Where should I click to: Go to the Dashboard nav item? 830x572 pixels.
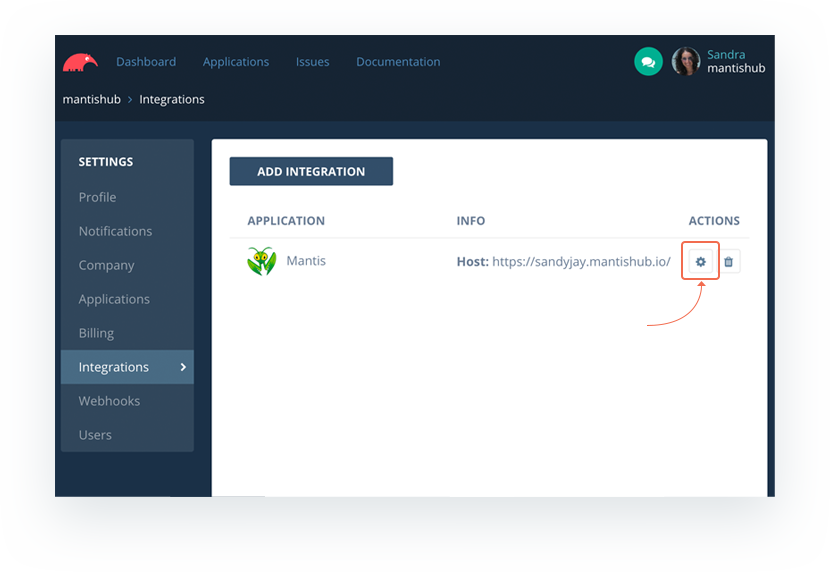[146, 62]
